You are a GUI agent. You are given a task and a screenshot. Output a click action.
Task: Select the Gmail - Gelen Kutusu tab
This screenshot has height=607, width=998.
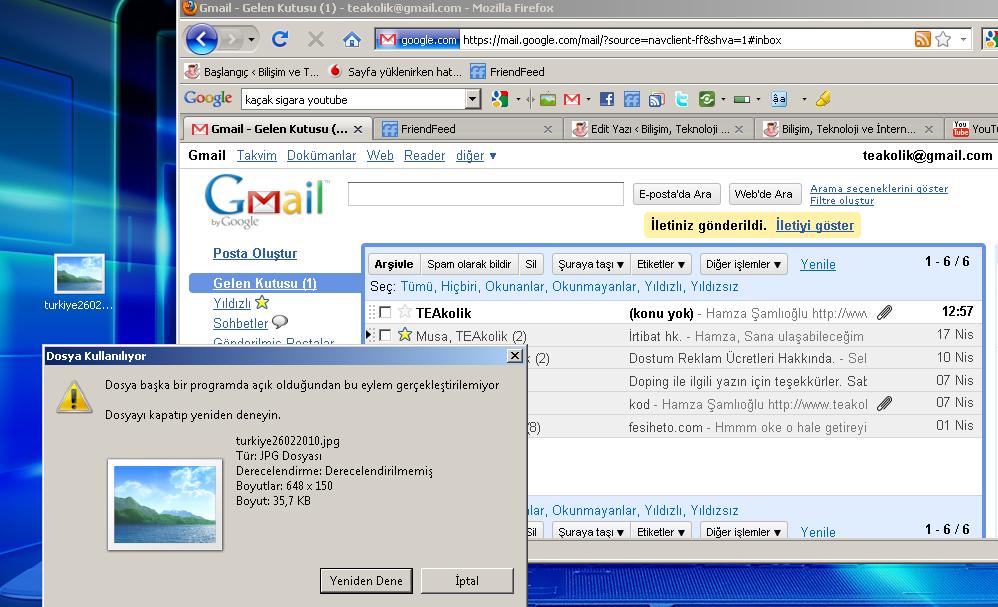(277, 129)
